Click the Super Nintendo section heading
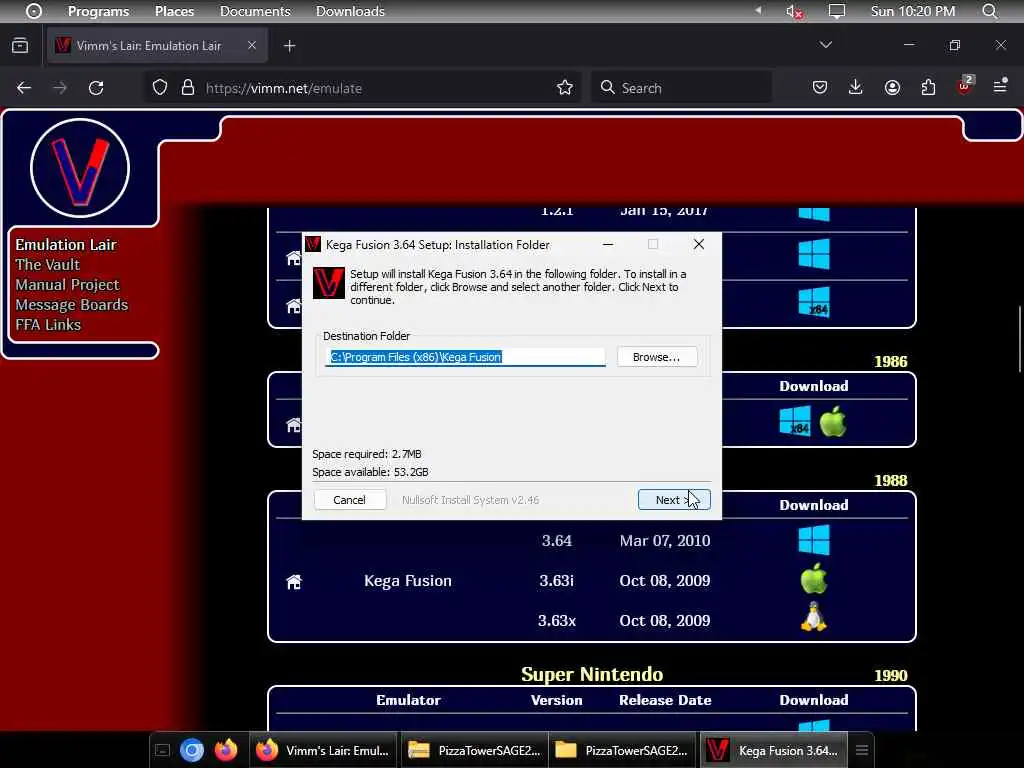Image resolution: width=1024 pixels, height=768 pixels. (x=592, y=674)
